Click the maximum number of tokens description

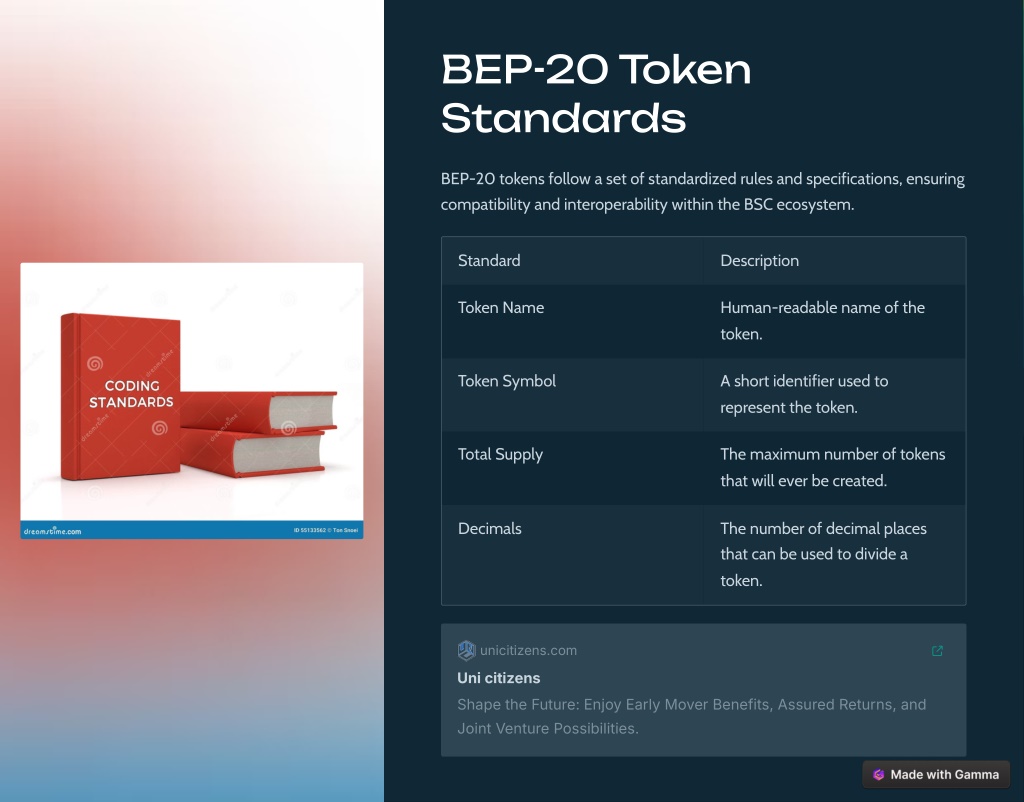click(x=835, y=468)
